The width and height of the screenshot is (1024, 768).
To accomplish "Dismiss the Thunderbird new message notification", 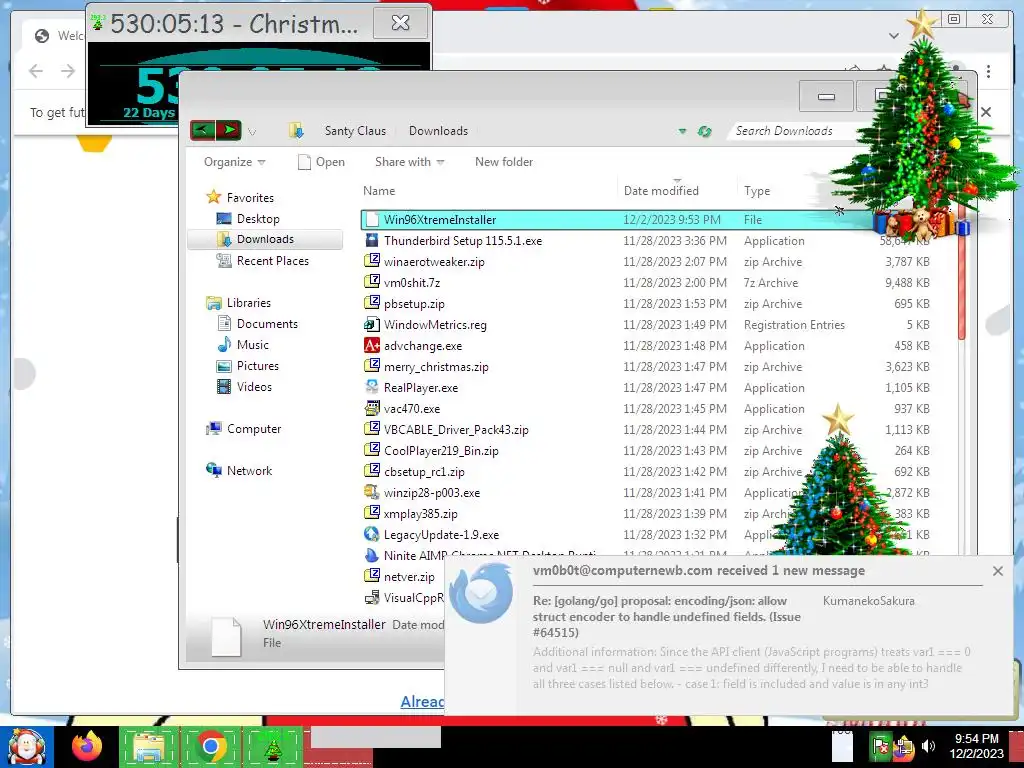I will tap(997, 571).
